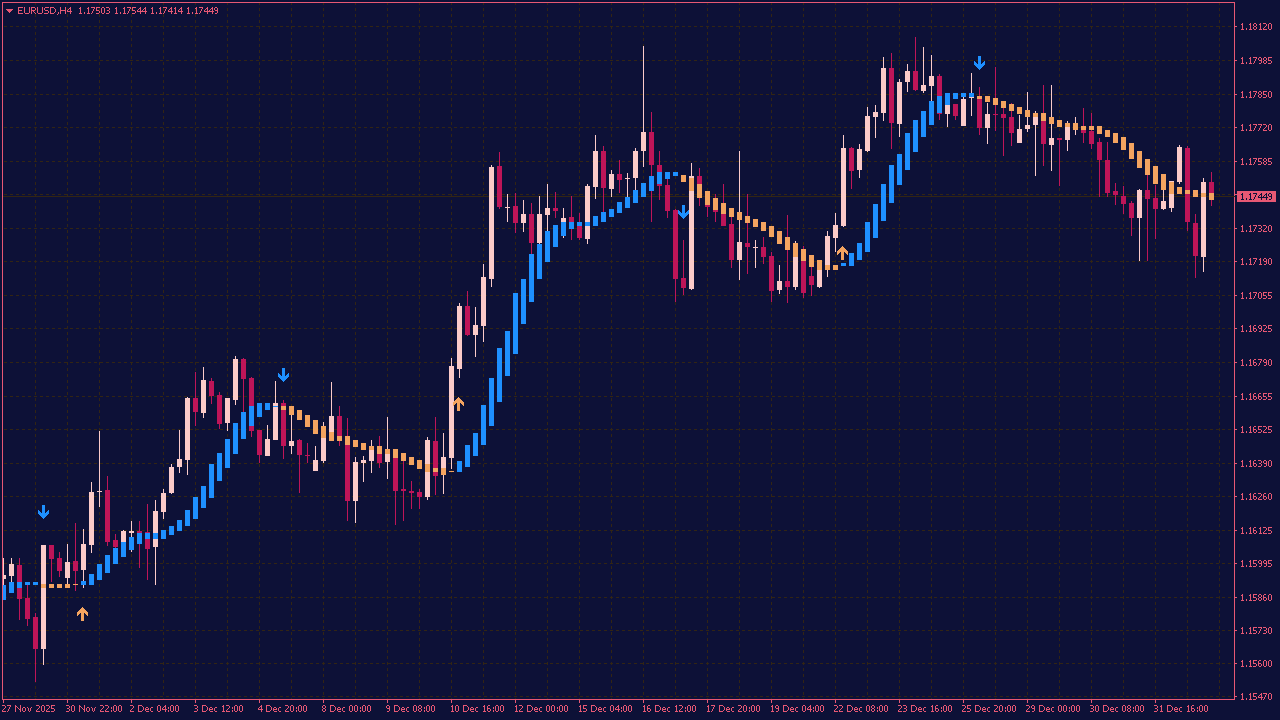Click the 27 Nov 2025 date label
The width and height of the screenshot is (1280, 720).
(29, 709)
